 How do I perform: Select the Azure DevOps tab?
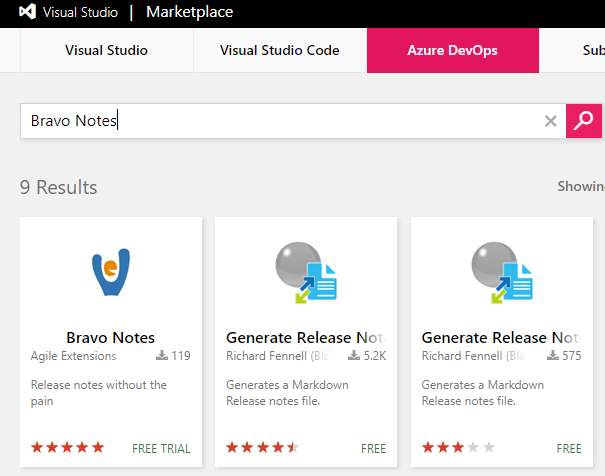point(453,50)
